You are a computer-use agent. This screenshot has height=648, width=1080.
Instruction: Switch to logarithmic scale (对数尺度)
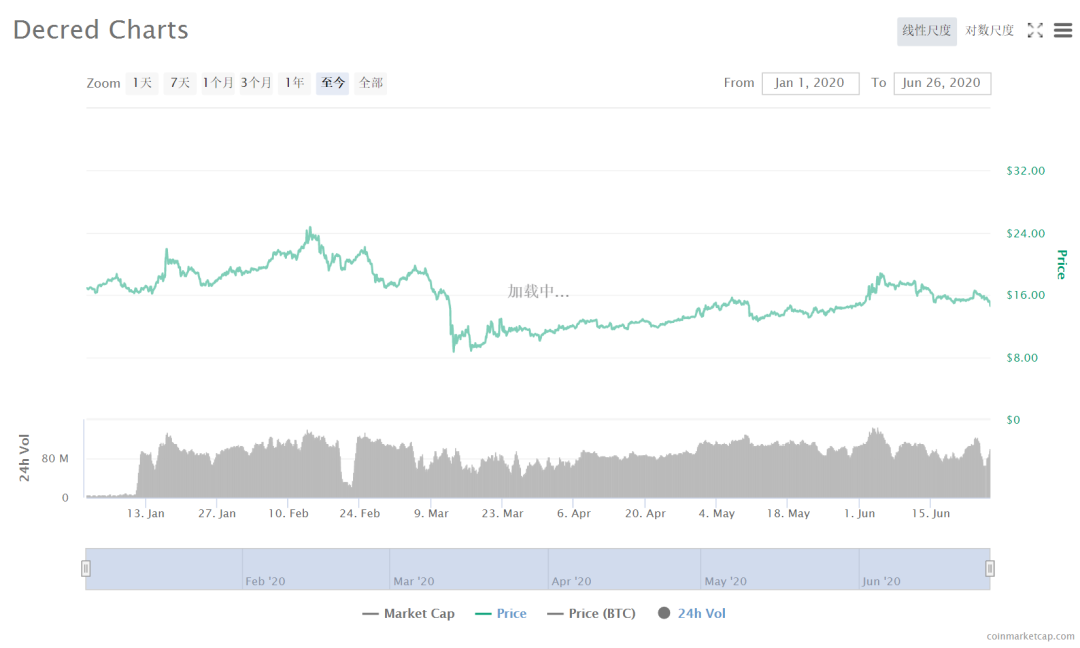coord(989,31)
